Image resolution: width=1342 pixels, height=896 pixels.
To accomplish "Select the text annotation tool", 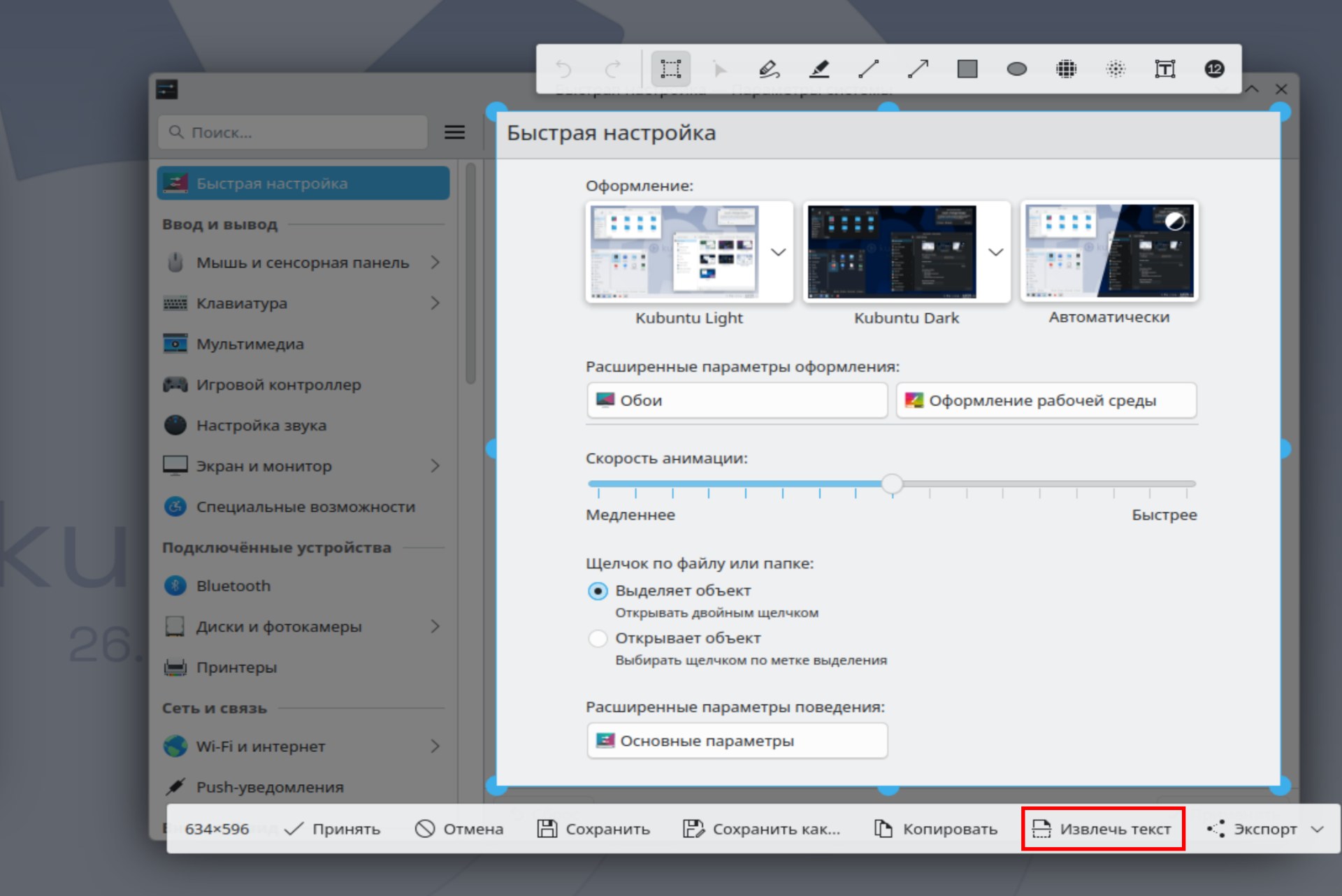I will point(1164,68).
